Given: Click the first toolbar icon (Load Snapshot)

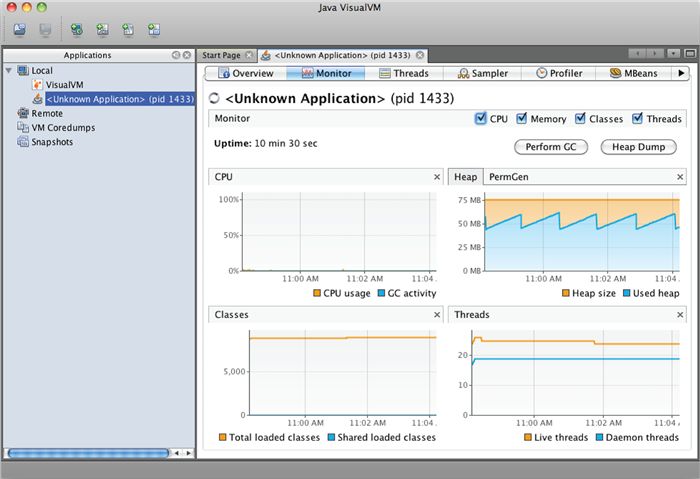Looking at the screenshot, I should [x=19, y=29].
